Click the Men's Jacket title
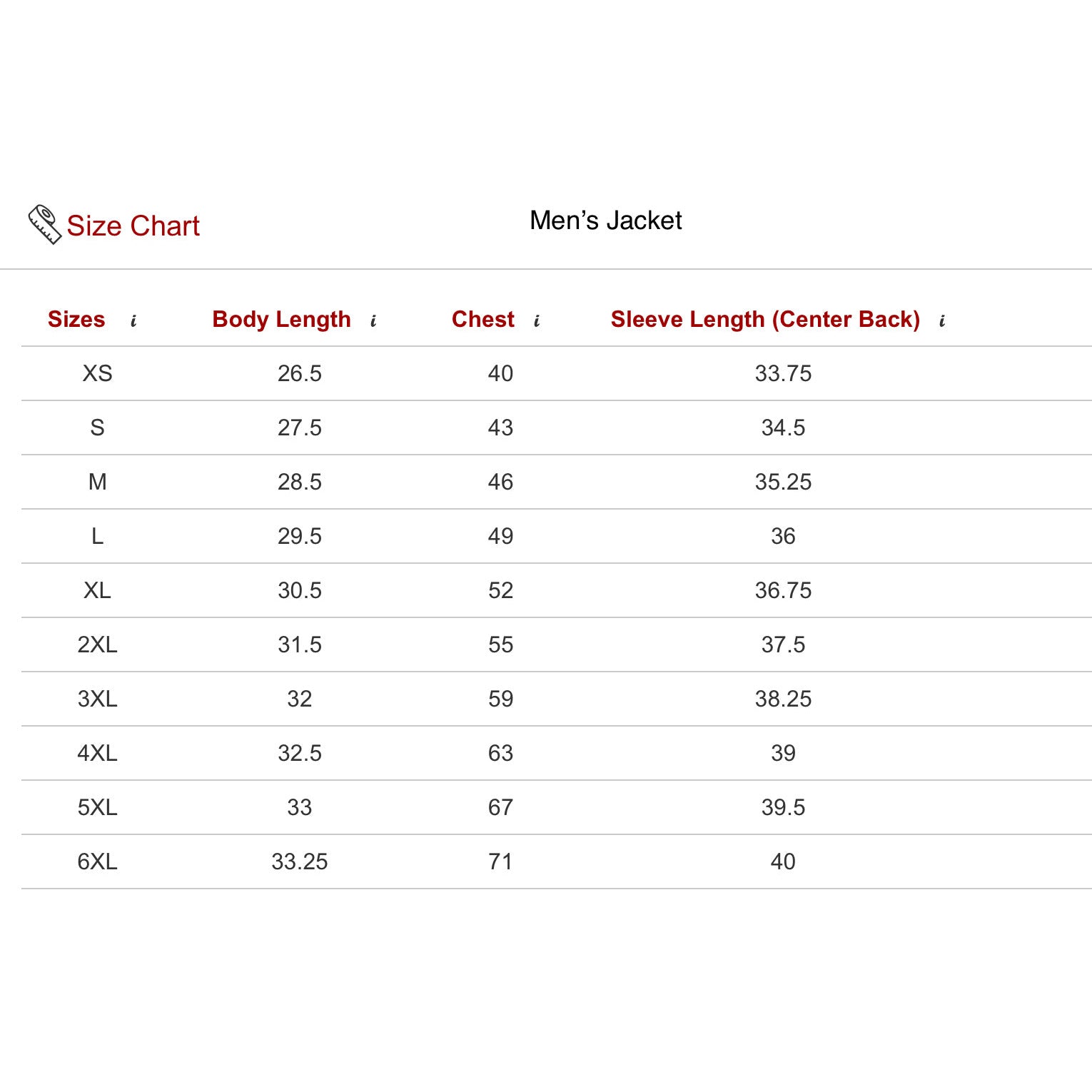Viewport: 1092px width, 1092px height. pyautogui.click(x=605, y=221)
